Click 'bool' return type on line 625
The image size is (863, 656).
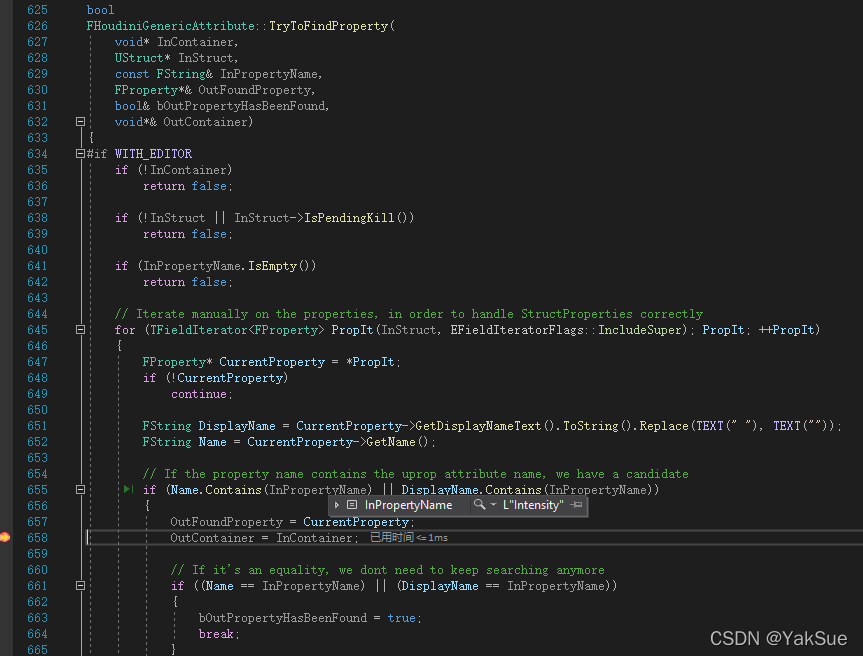(101, 10)
